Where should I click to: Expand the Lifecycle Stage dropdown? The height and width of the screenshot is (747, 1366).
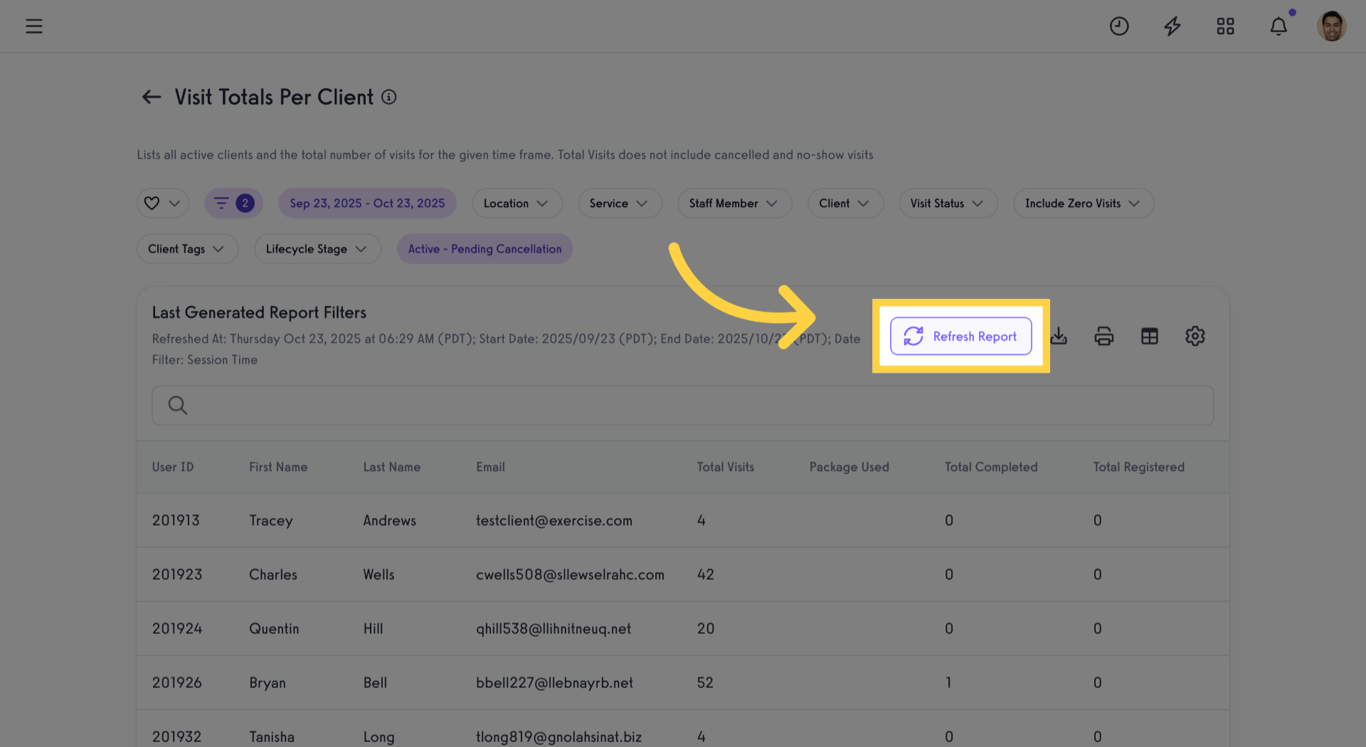(x=317, y=248)
